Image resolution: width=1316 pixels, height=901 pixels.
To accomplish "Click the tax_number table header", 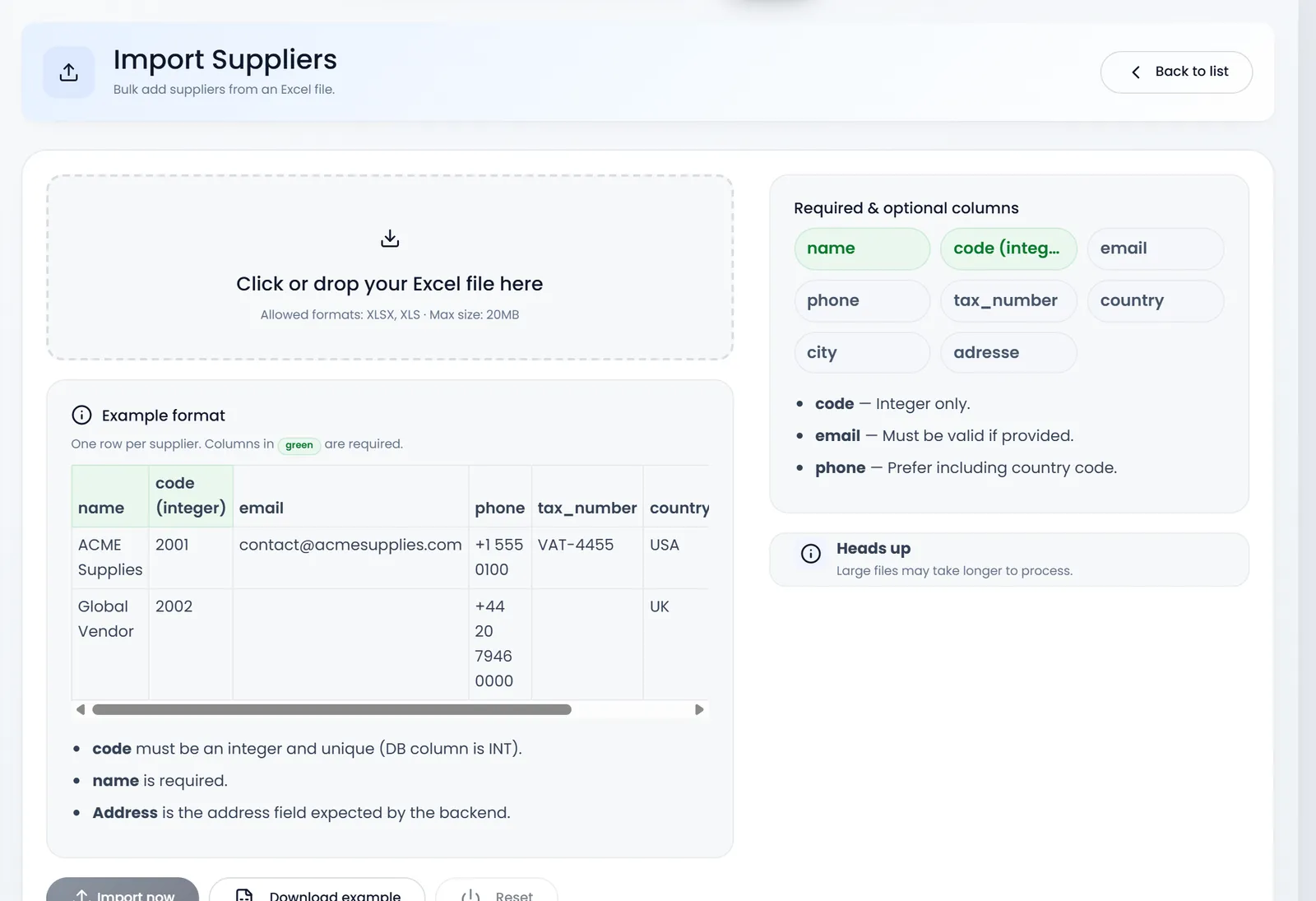I will pyautogui.click(x=587, y=496).
